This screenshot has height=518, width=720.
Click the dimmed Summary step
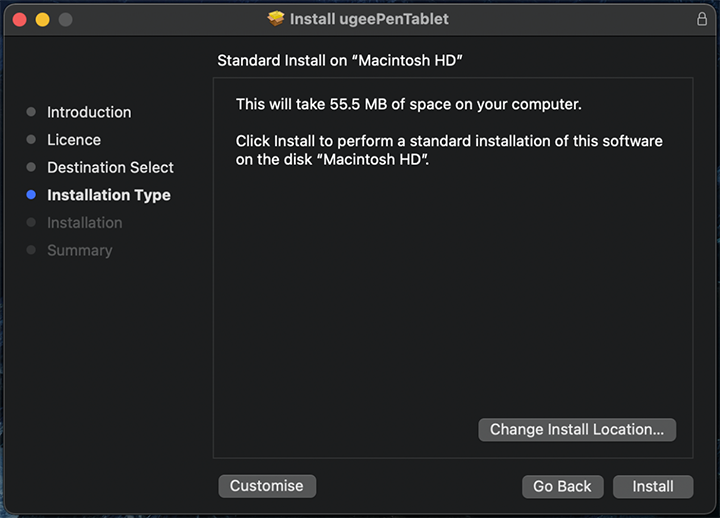(79, 250)
